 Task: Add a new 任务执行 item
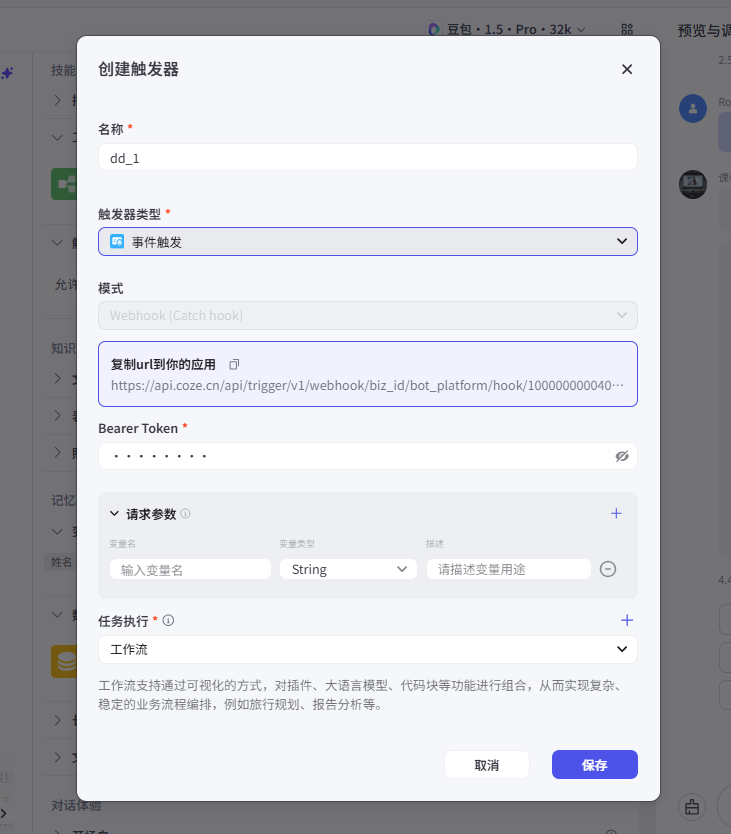point(627,620)
